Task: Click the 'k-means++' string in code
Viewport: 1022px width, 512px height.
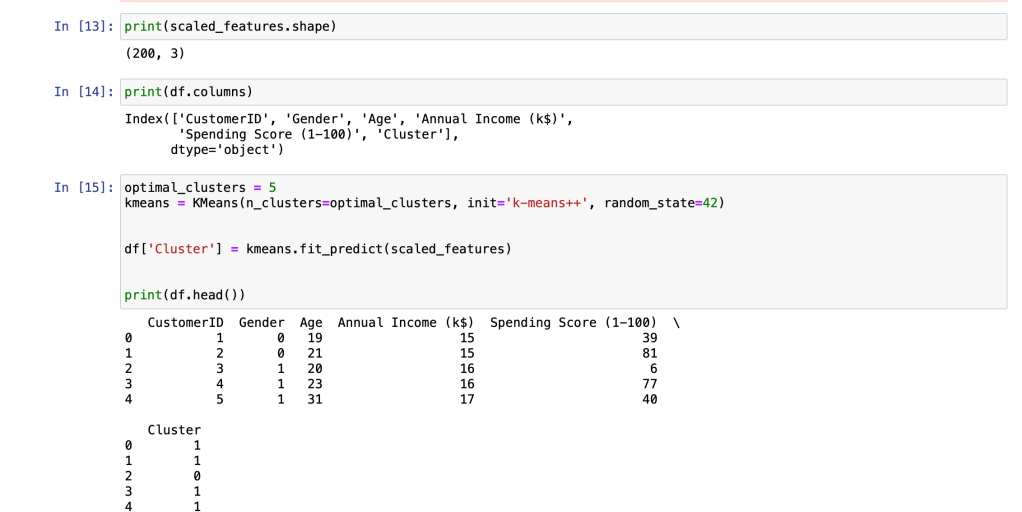Action: [x=549, y=203]
